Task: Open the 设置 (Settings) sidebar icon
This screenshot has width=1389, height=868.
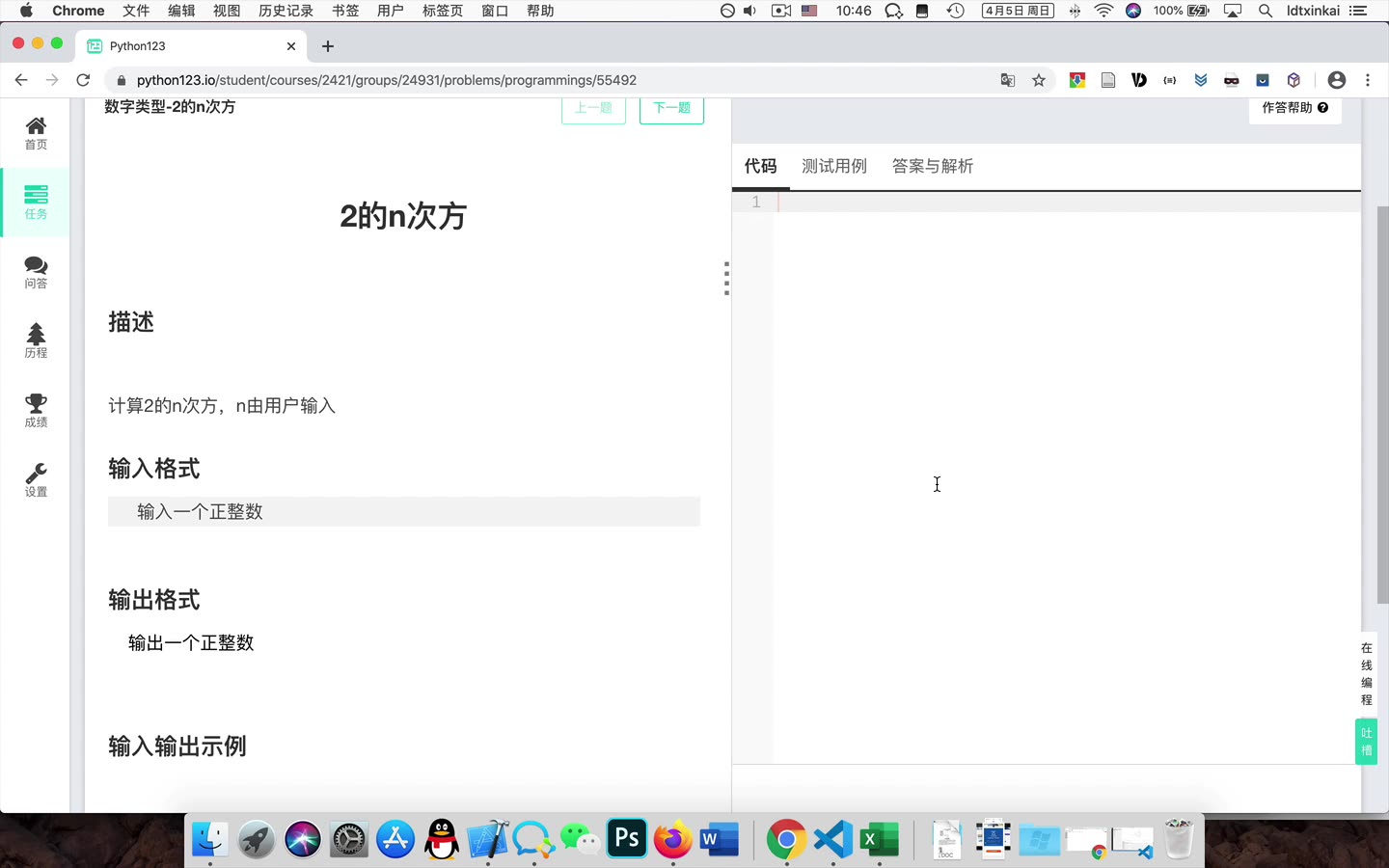Action: pyautogui.click(x=36, y=478)
